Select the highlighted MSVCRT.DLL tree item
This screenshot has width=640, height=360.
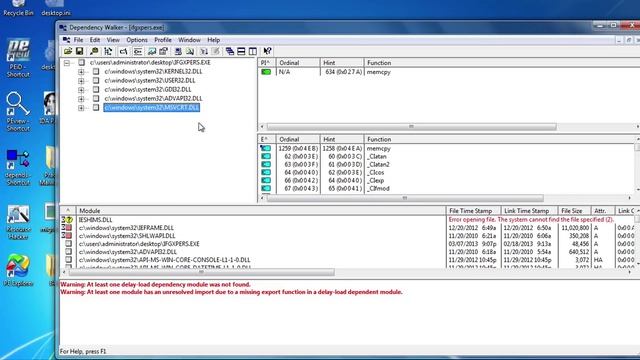[151, 107]
